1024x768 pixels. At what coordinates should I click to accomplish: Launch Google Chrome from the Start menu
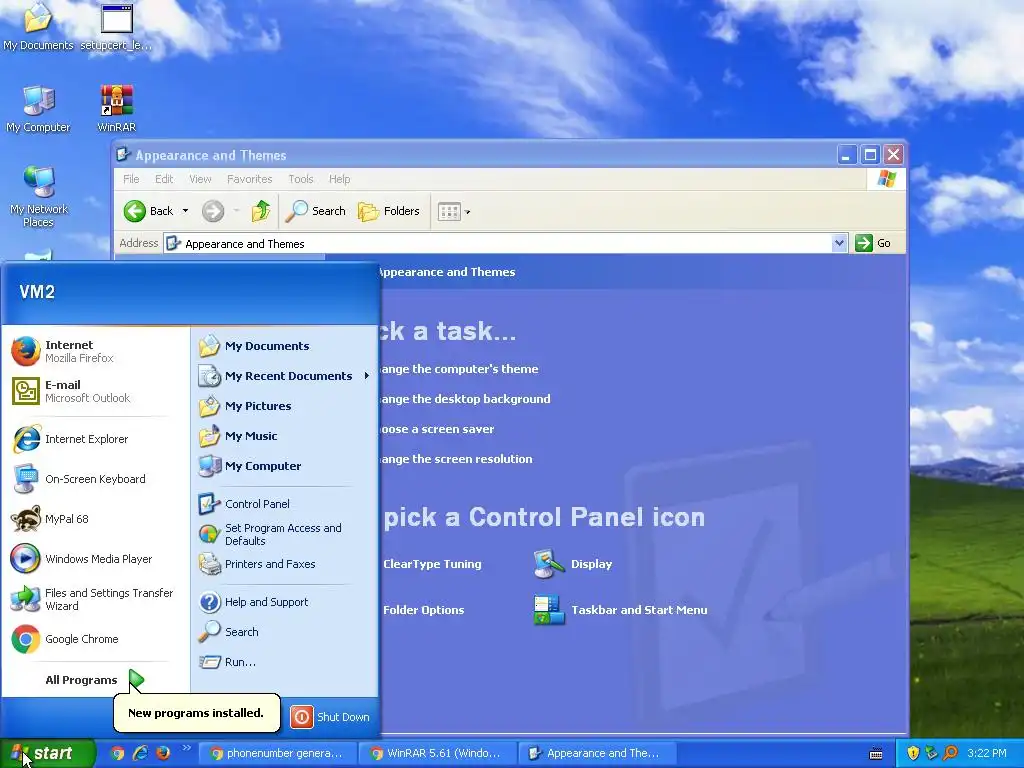coord(95,639)
